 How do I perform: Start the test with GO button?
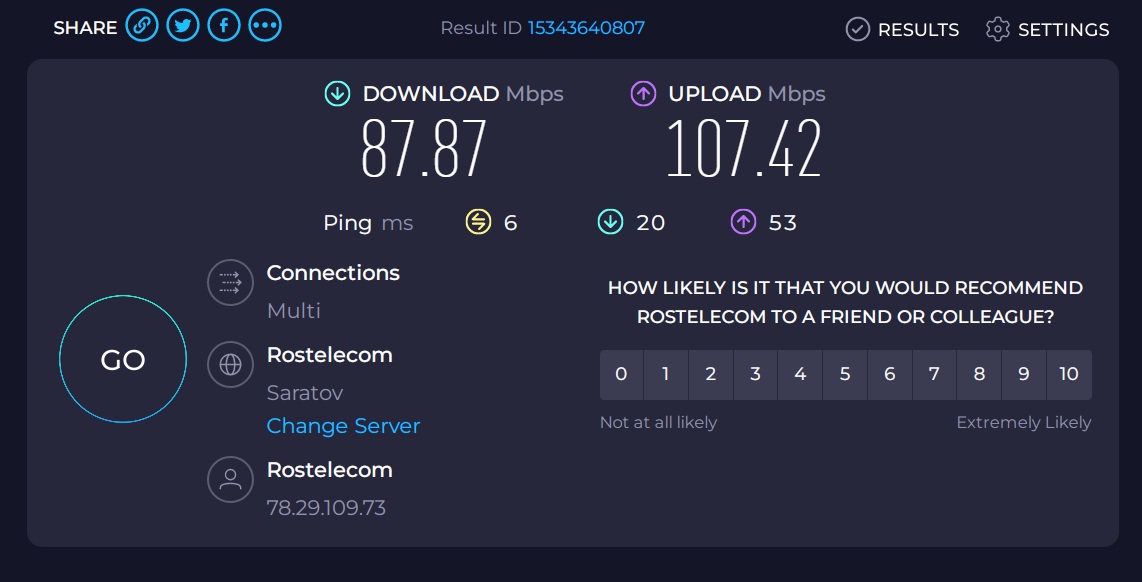click(122, 359)
